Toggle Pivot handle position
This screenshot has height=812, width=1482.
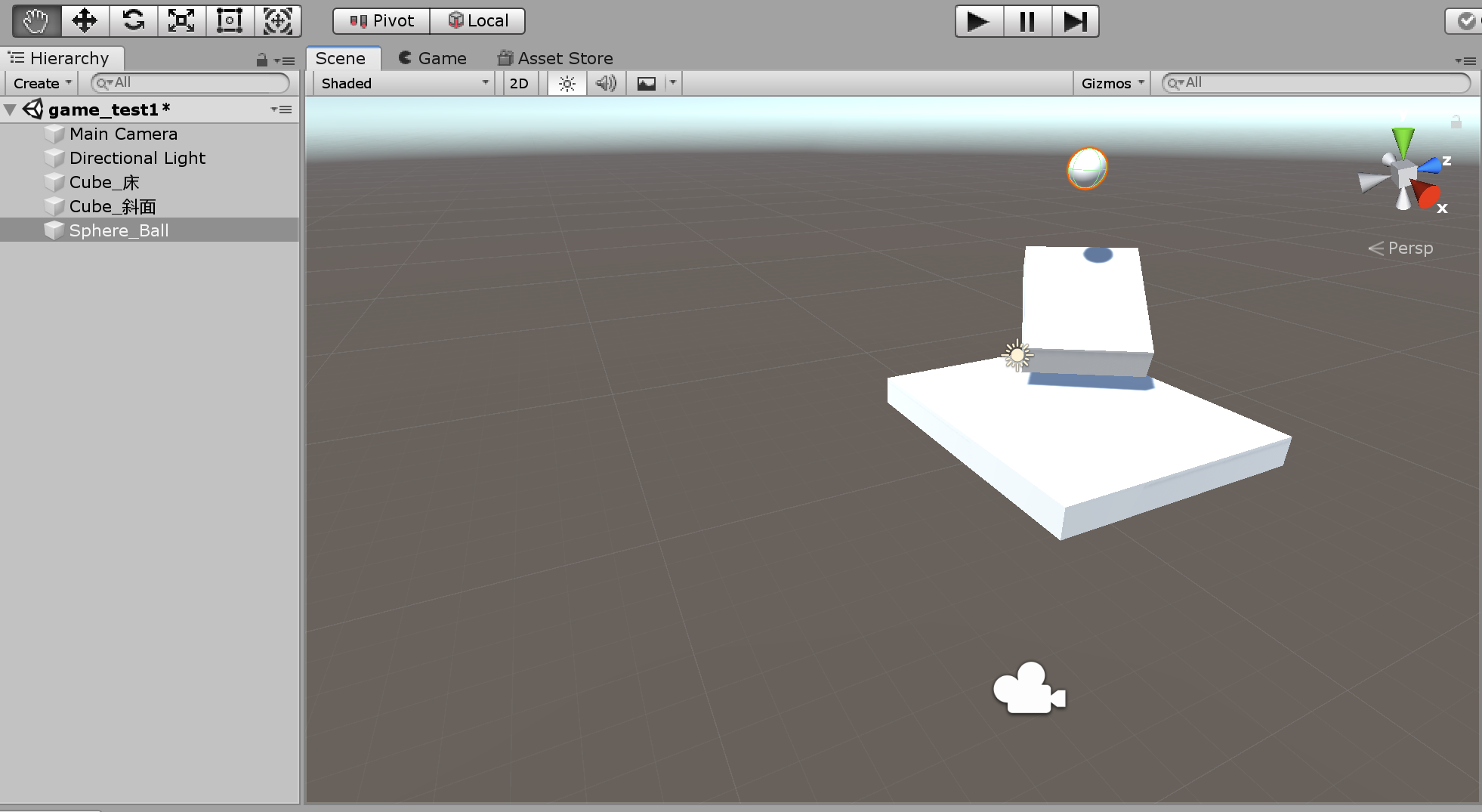(x=381, y=21)
